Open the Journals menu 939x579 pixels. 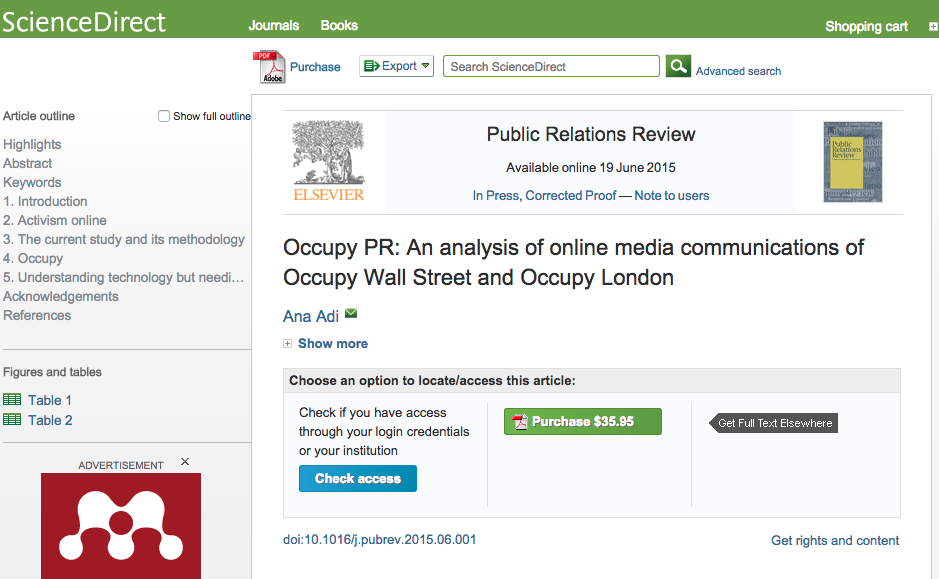(x=274, y=25)
